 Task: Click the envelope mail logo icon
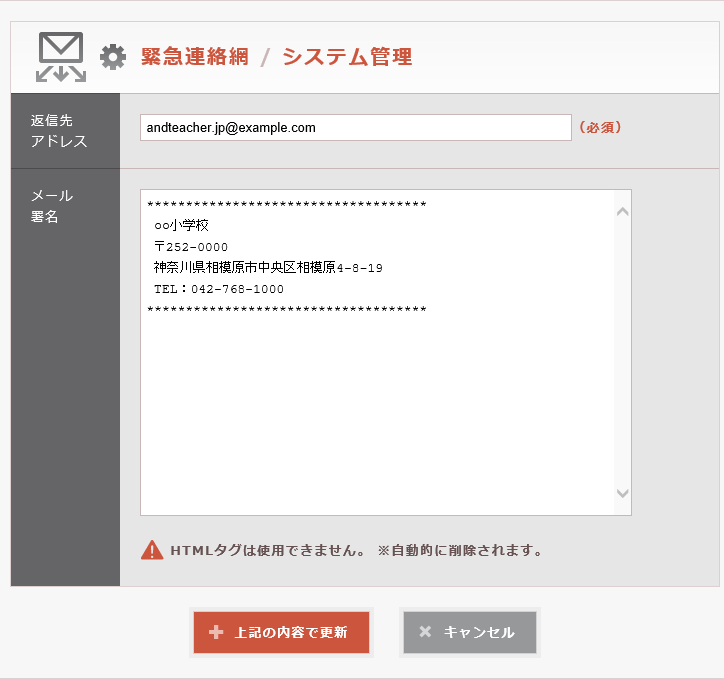pos(60,56)
